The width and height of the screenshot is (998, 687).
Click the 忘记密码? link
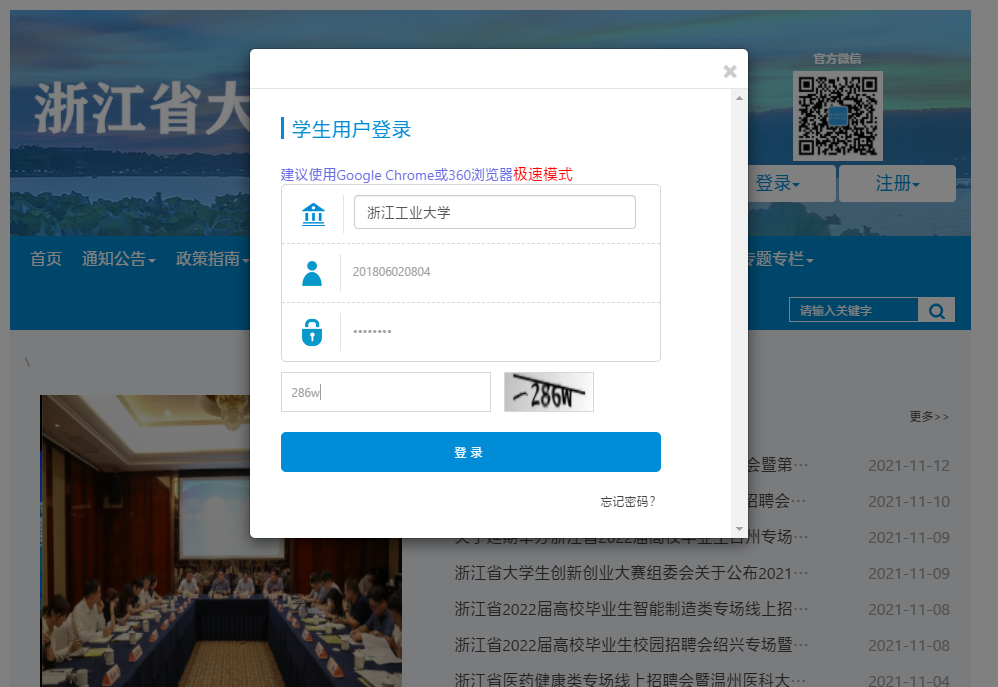pyautogui.click(x=627, y=502)
